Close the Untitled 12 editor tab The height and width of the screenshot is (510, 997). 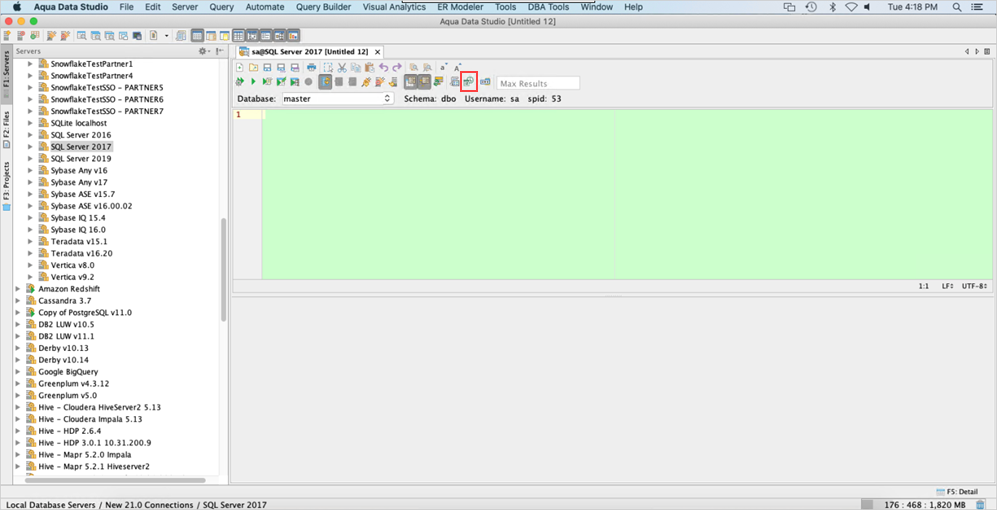pyautogui.click(x=377, y=52)
